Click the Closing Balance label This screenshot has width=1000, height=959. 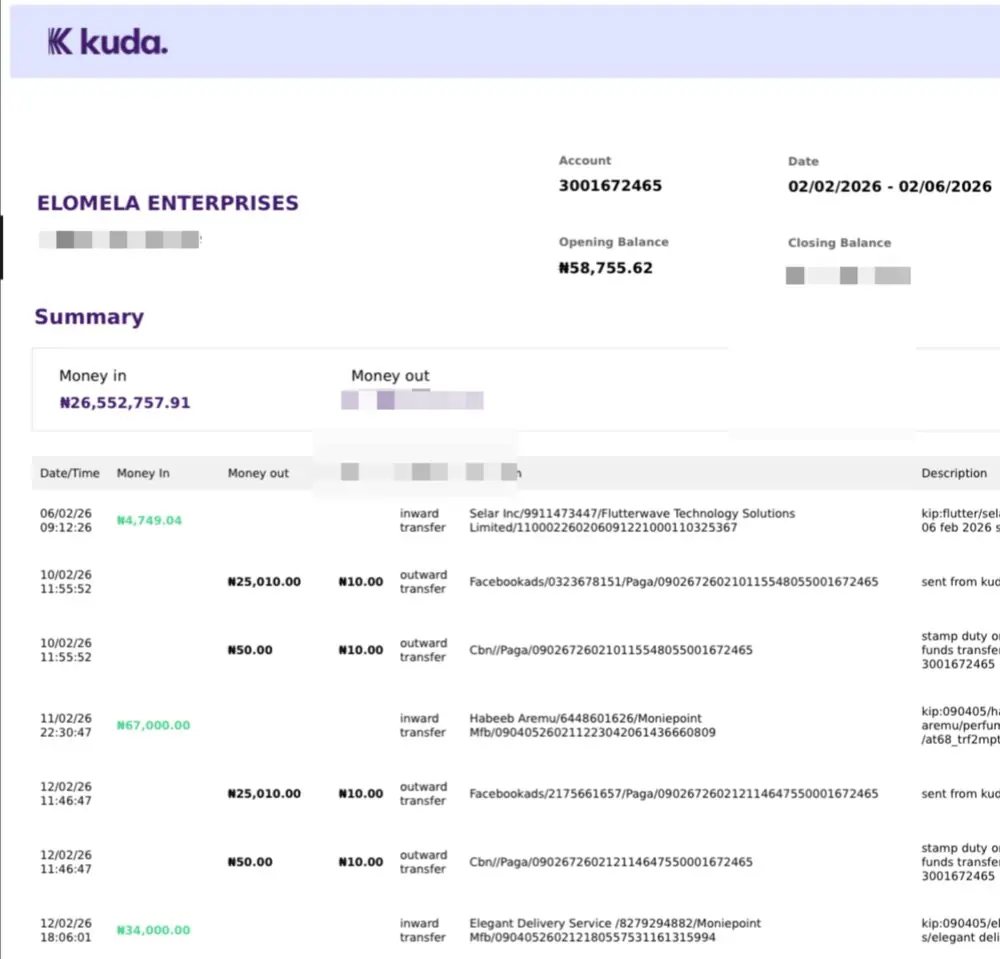(839, 243)
